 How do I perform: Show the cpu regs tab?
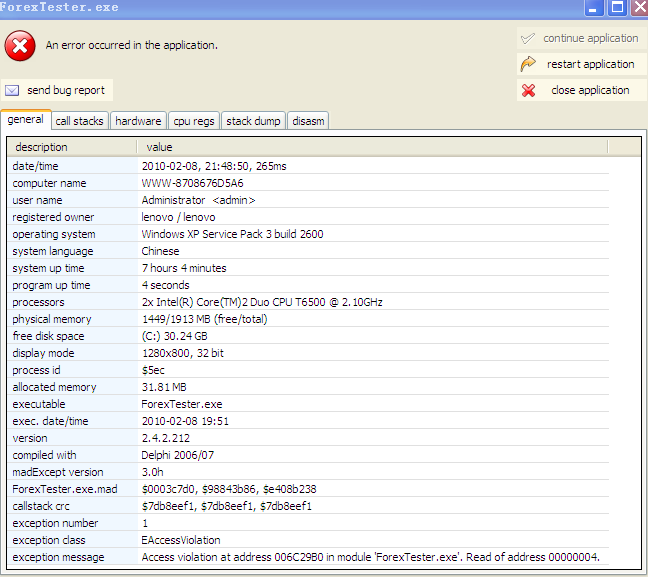tap(194, 121)
